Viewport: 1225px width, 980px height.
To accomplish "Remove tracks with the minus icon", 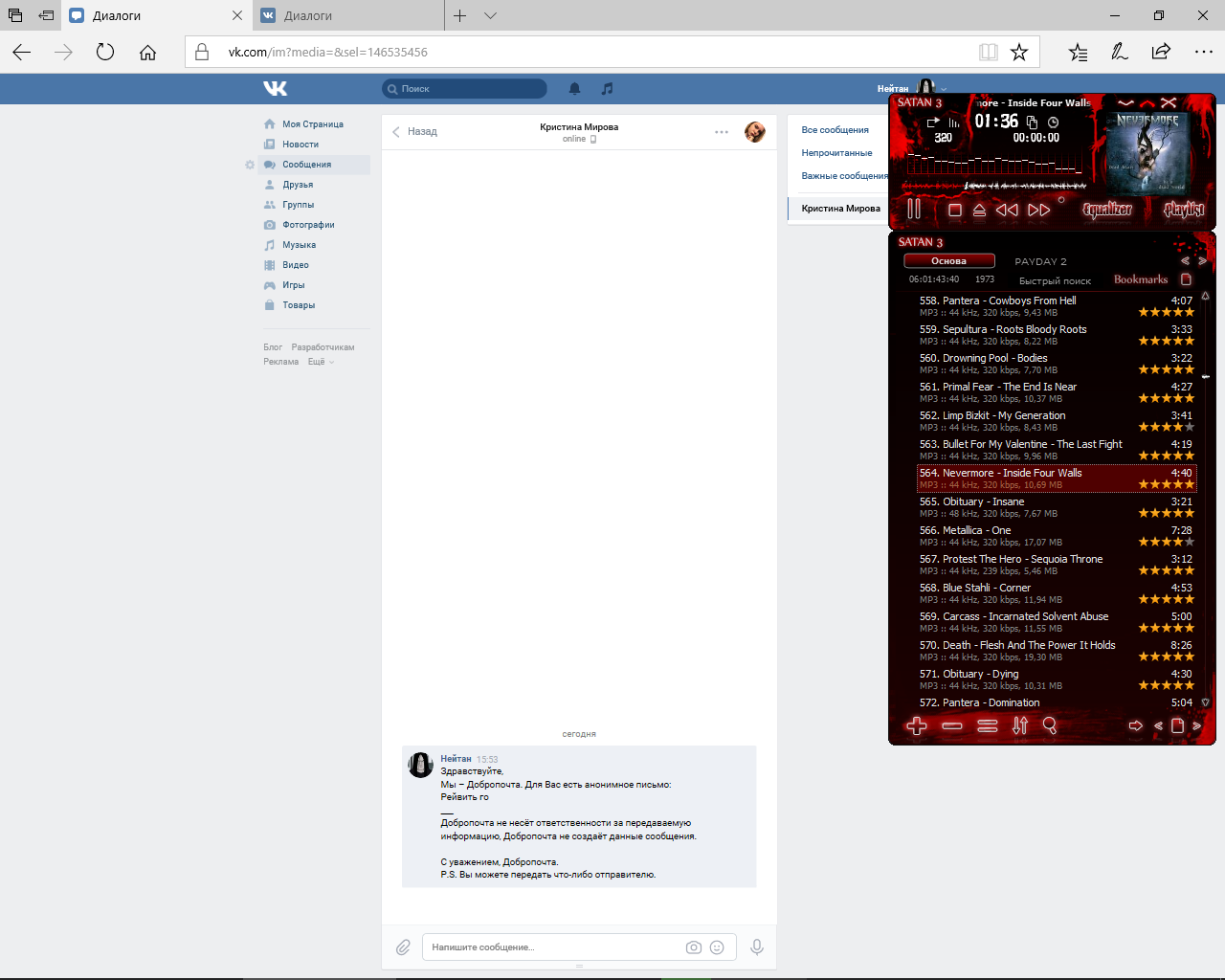I will (x=952, y=726).
